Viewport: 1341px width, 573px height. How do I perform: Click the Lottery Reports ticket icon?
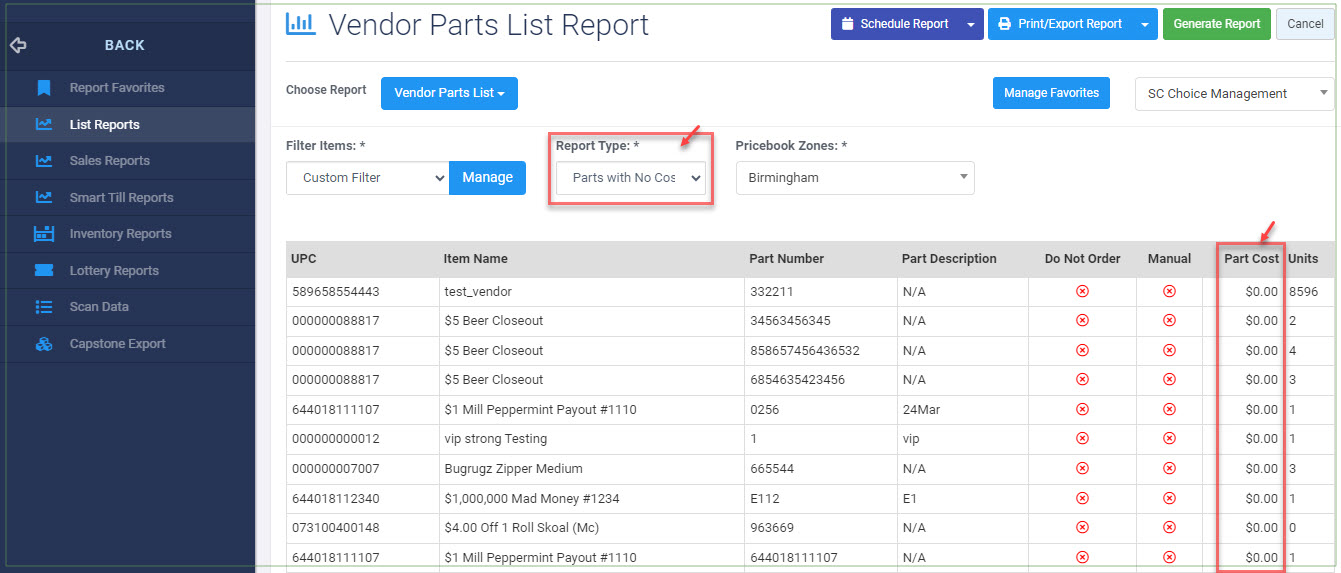pyautogui.click(x=43, y=270)
